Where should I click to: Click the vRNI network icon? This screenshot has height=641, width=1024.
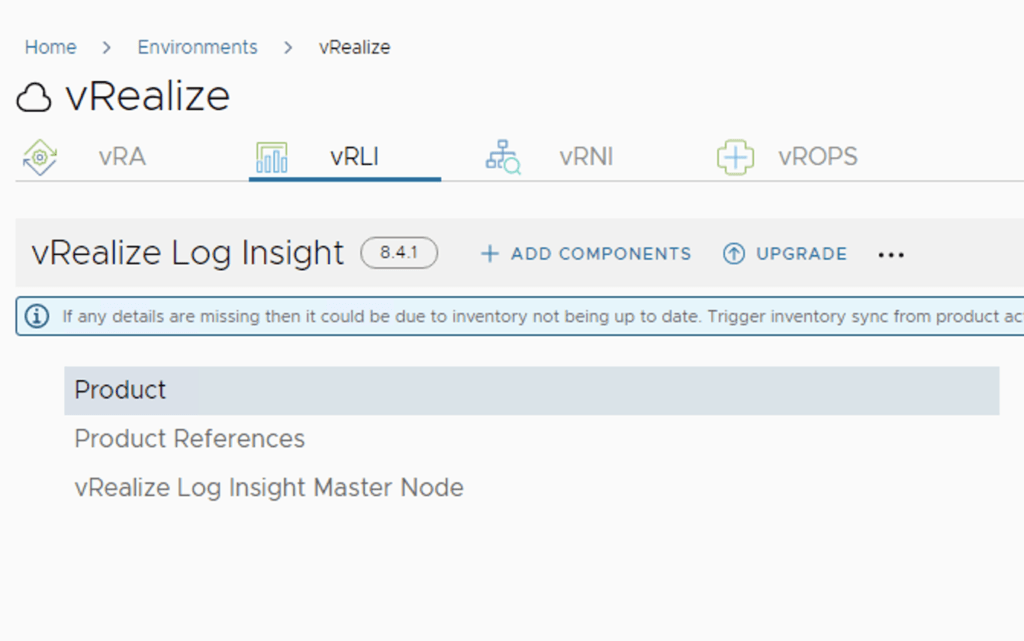[503, 157]
